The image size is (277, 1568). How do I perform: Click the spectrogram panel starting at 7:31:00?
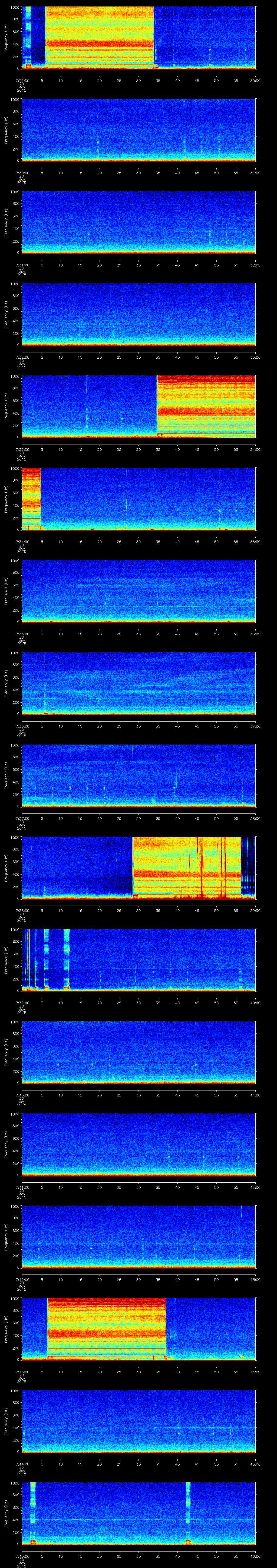pos(139,222)
